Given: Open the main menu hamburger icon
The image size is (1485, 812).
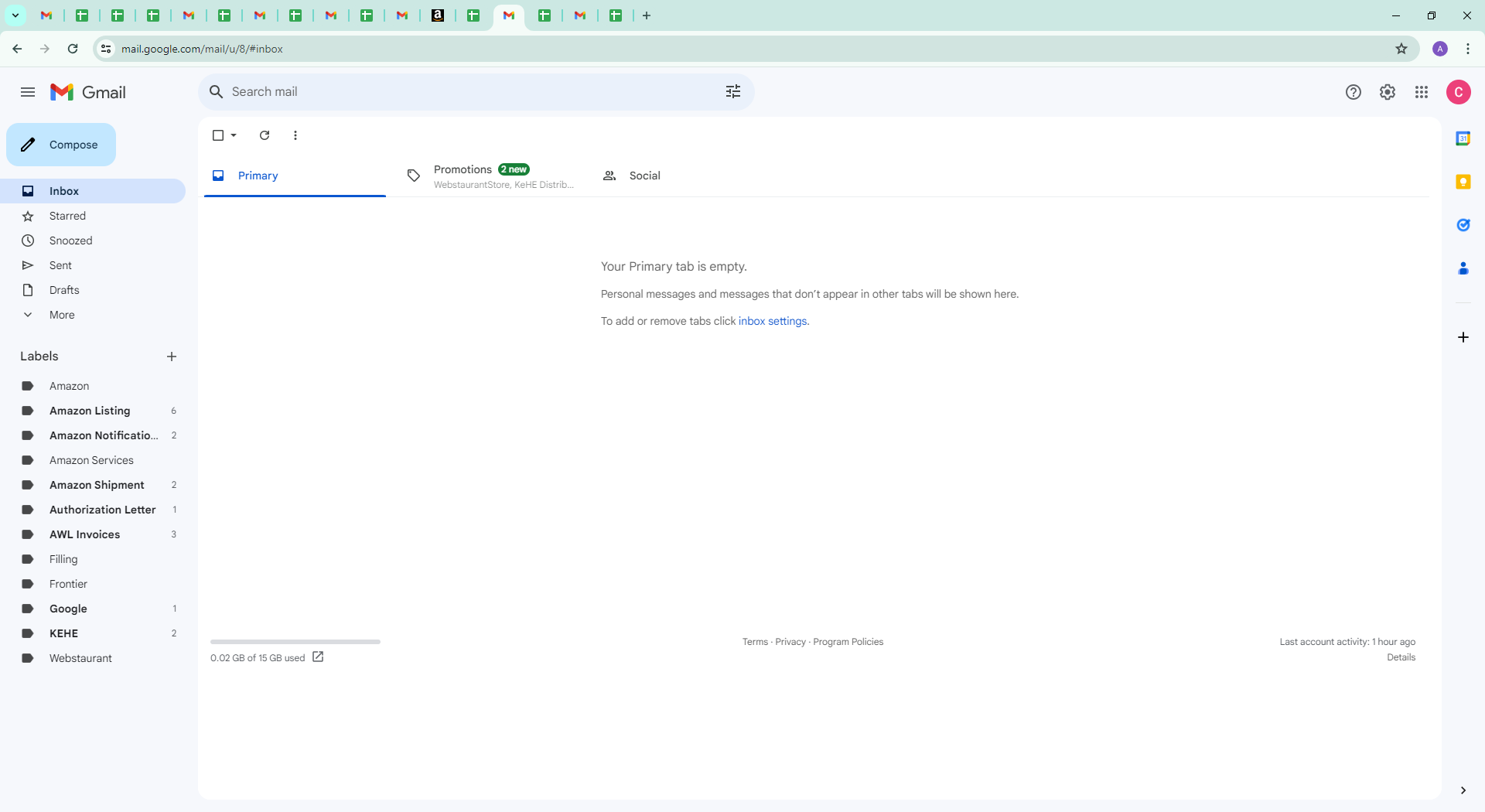Looking at the screenshot, I should tap(28, 92).
